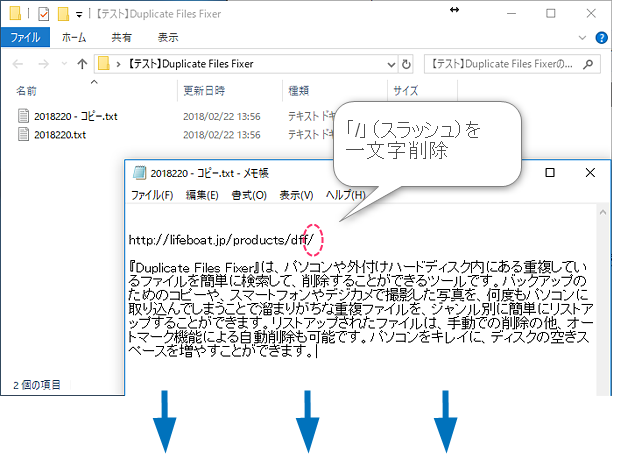
Task: Click the text file icon of 2018220 - コピー.txt
Action: tap(24, 116)
